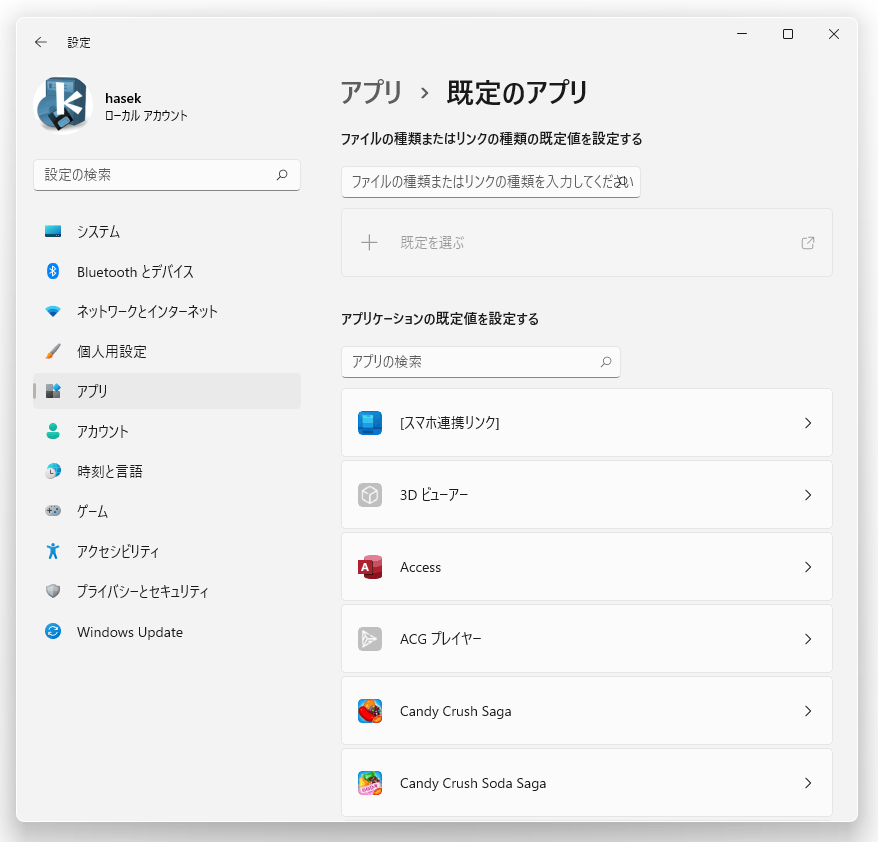This screenshot has width=878, height=842.
Task: Click the Access app icon
Action: pos(370,567)
